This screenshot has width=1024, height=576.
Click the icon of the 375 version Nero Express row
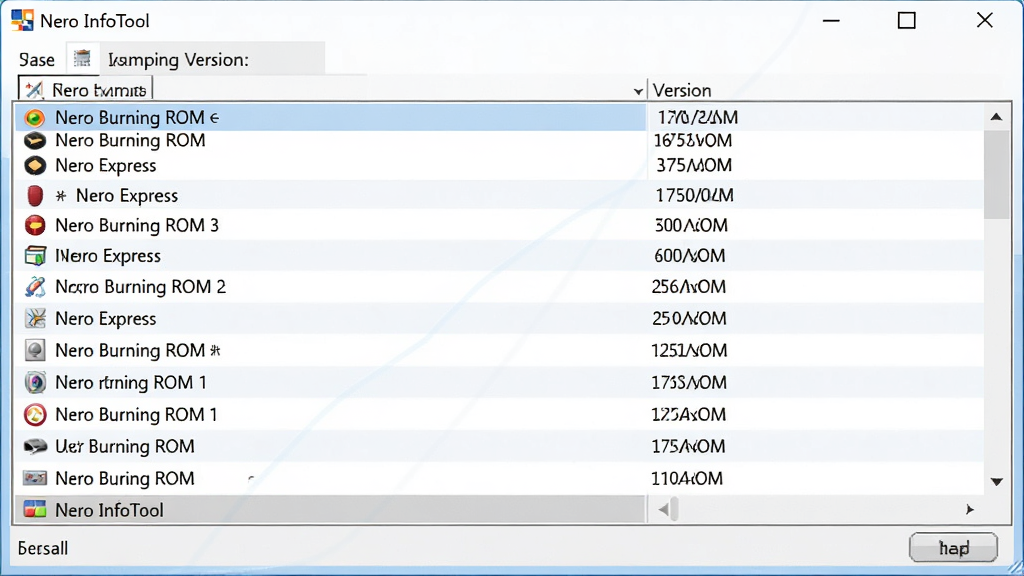click(35, 165)
